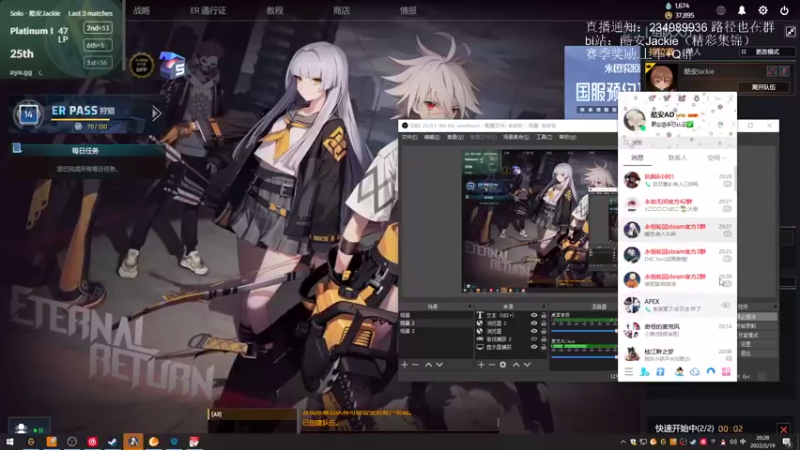800x450 pixels.
Task: Click the OBS start recording button
Action: [x=757, y=326]
